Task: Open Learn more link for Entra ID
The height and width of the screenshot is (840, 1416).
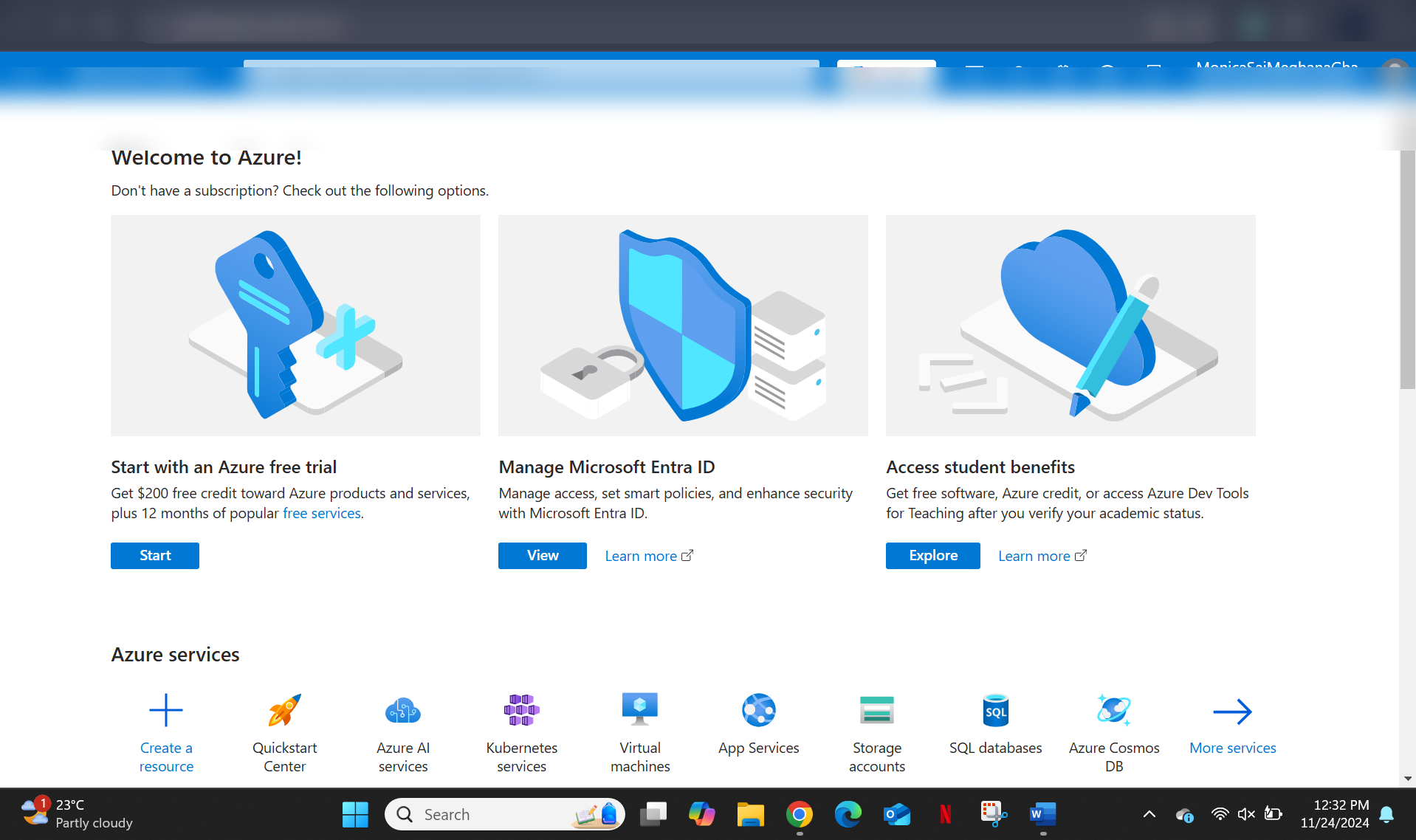Action: 649,556
